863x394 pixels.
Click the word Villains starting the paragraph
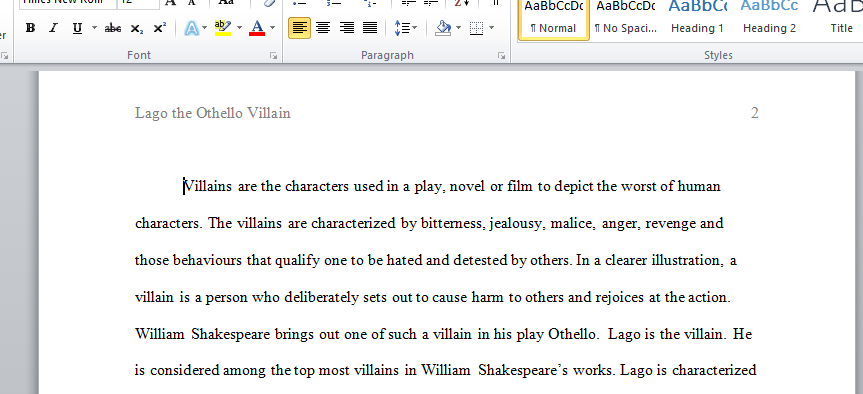pyautogui.click(x=207, y=187)
